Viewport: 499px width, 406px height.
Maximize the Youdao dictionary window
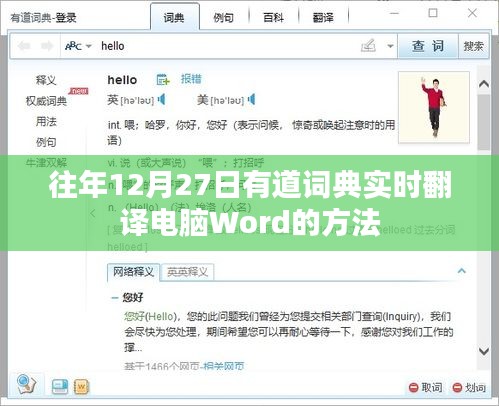coord(433,13)
